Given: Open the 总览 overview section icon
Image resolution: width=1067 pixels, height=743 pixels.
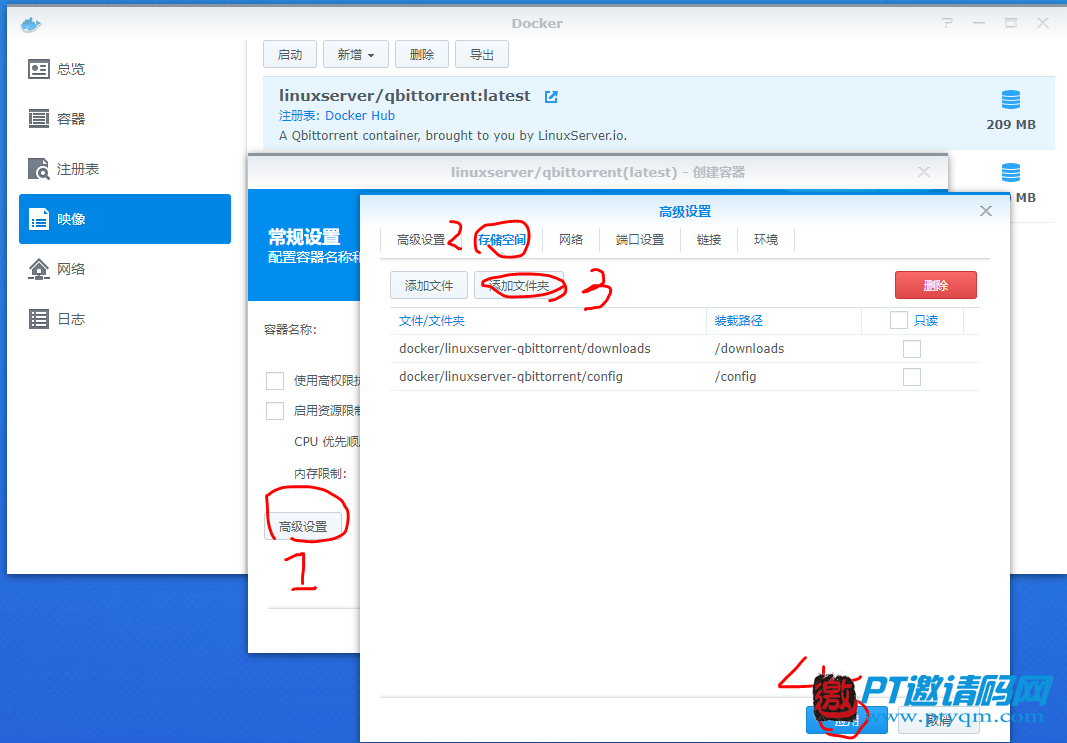Looking at the screenshot, I should 39,69.
